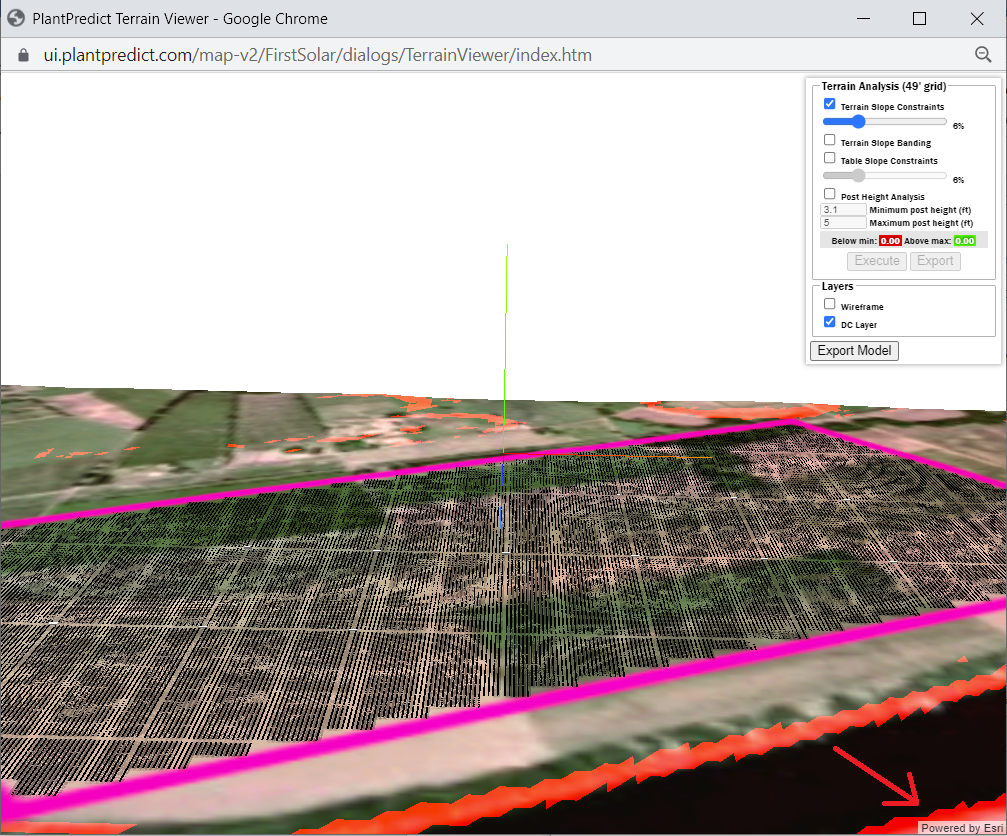Click the padlock site security icon
1007x836 pixels.
coord(24,55)
